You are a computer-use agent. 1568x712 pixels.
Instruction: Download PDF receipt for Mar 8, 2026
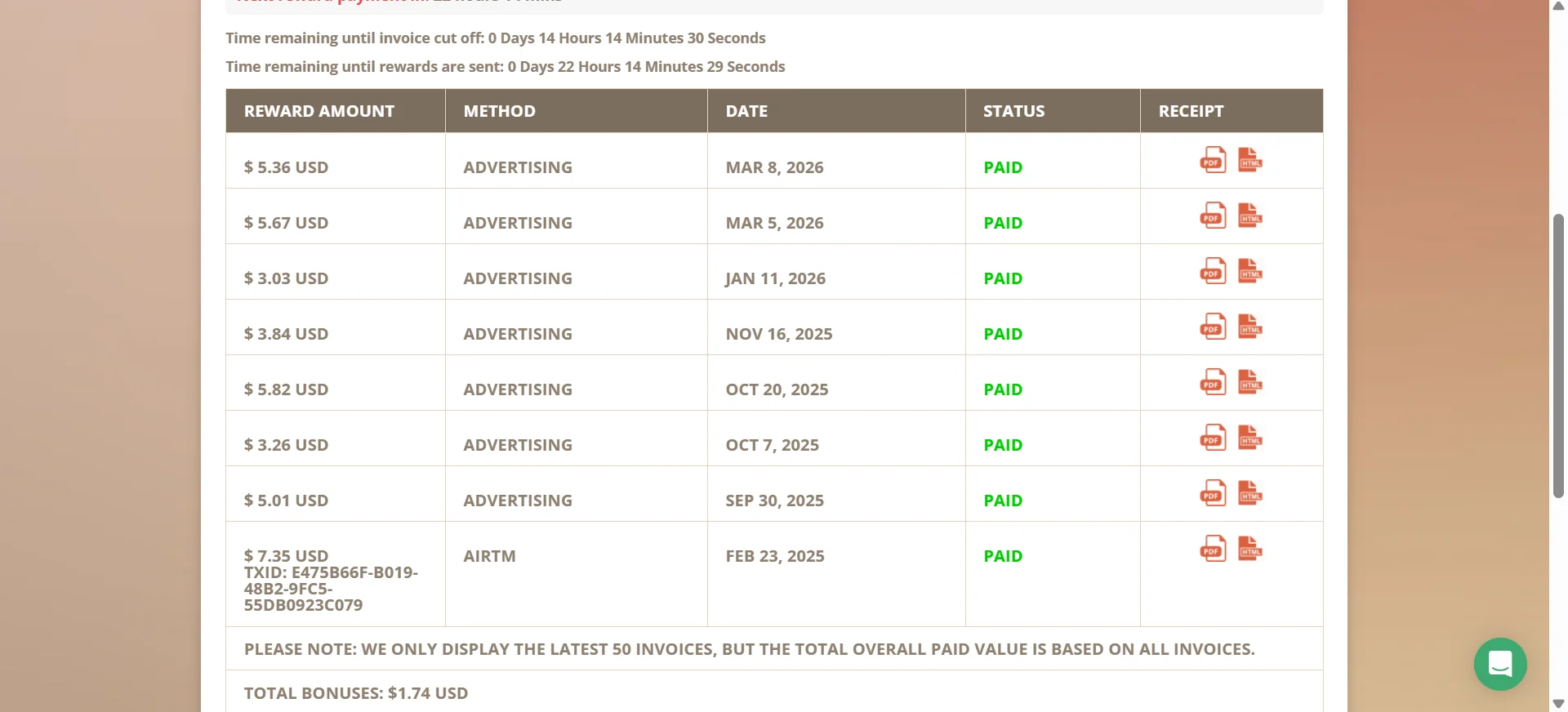(1213, 160)
